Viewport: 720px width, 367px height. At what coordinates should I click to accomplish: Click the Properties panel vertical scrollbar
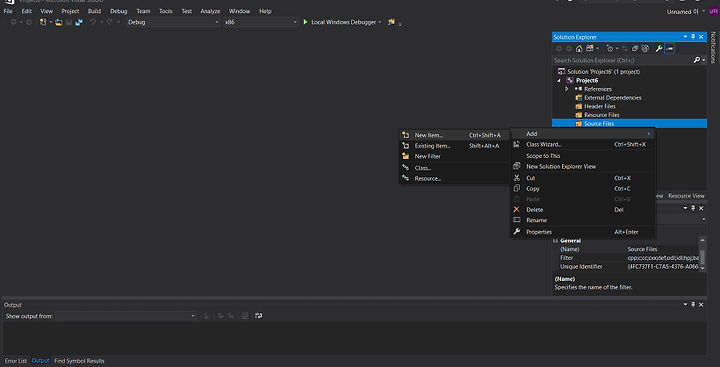[x=702, y=254]
